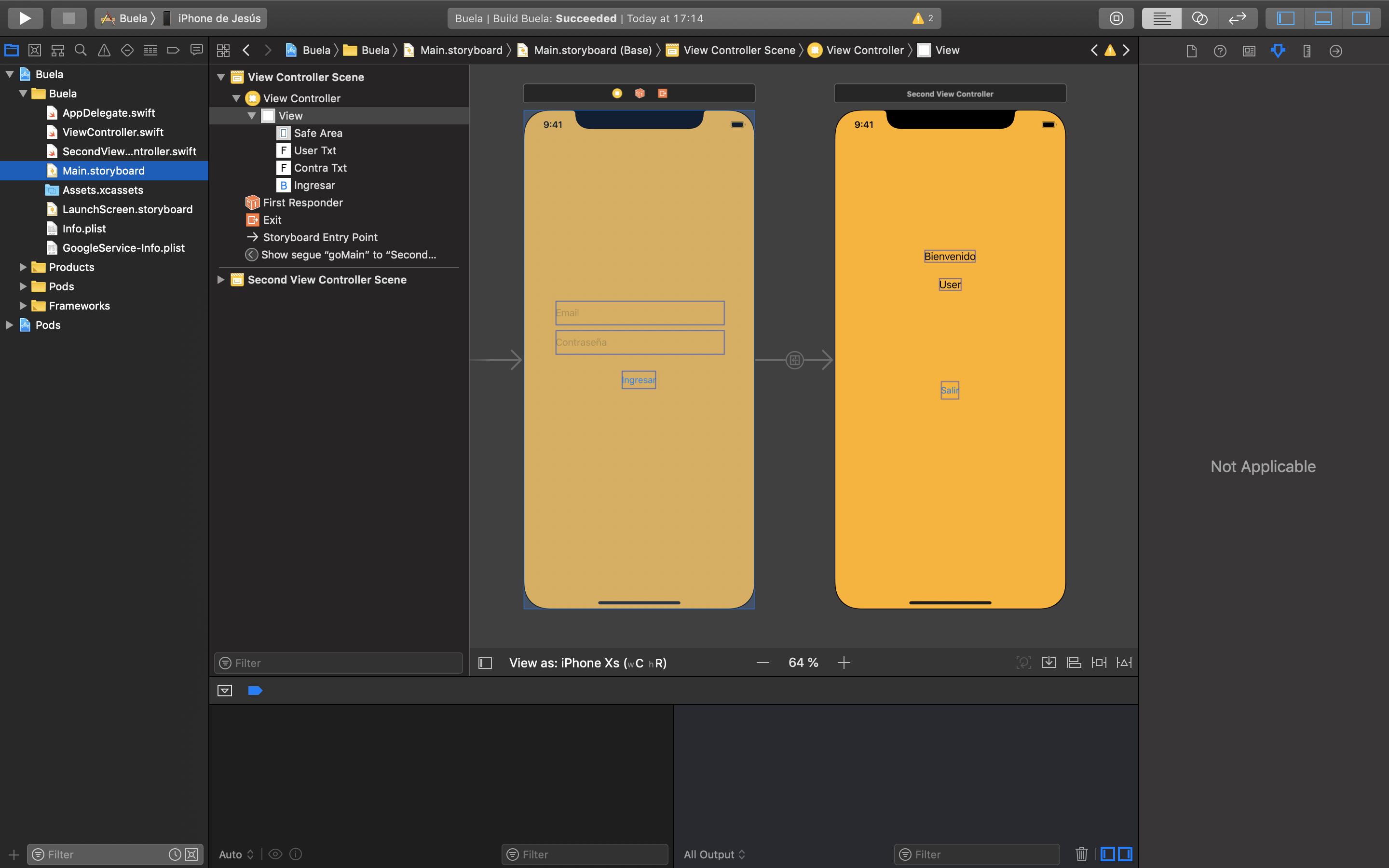Select the Contraseña text field on canvas
The image size is (1389, 868).
pyautogui.click(x=640, y=342)
